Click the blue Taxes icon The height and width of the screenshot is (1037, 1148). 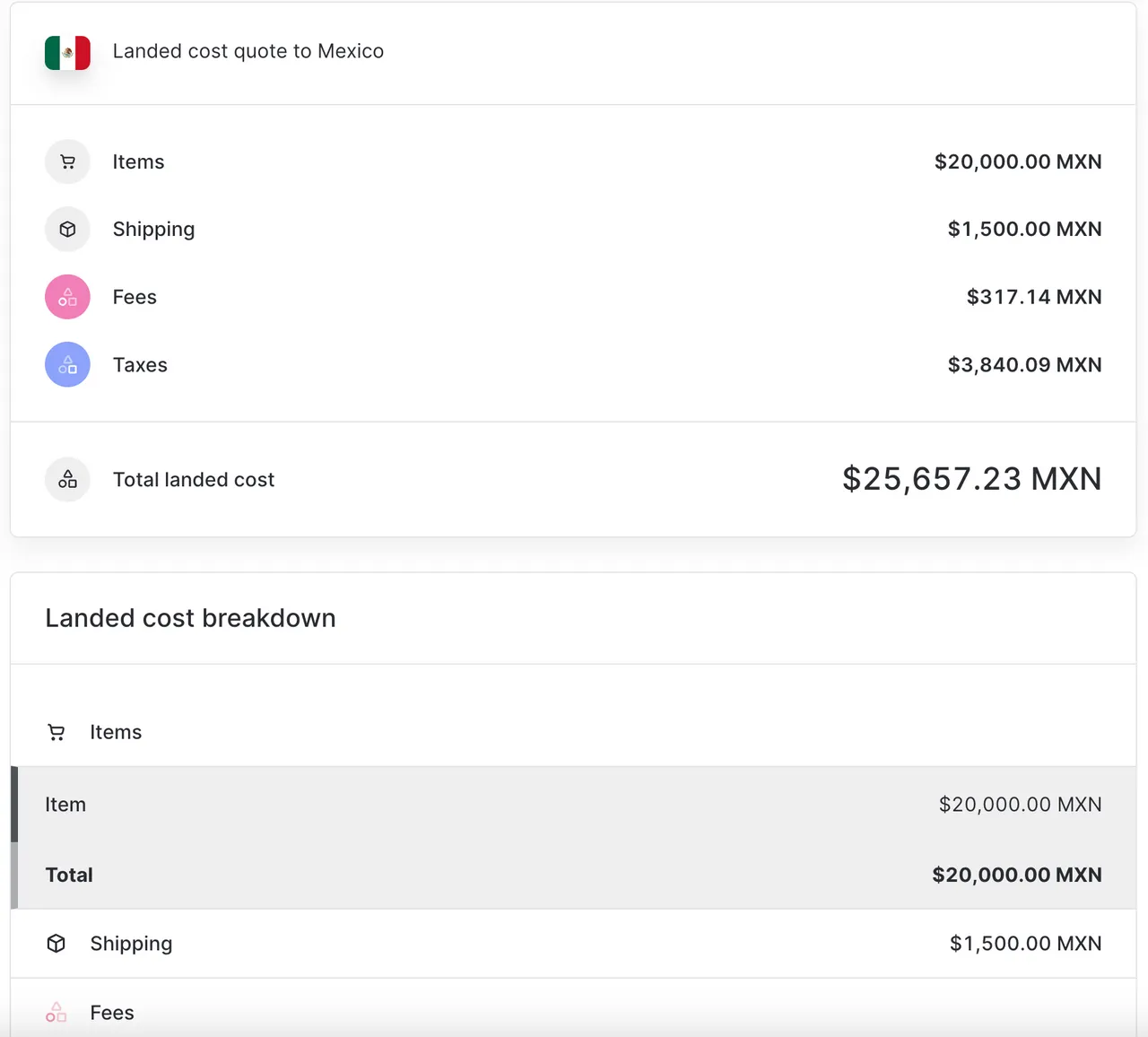(x=67, y=364)
